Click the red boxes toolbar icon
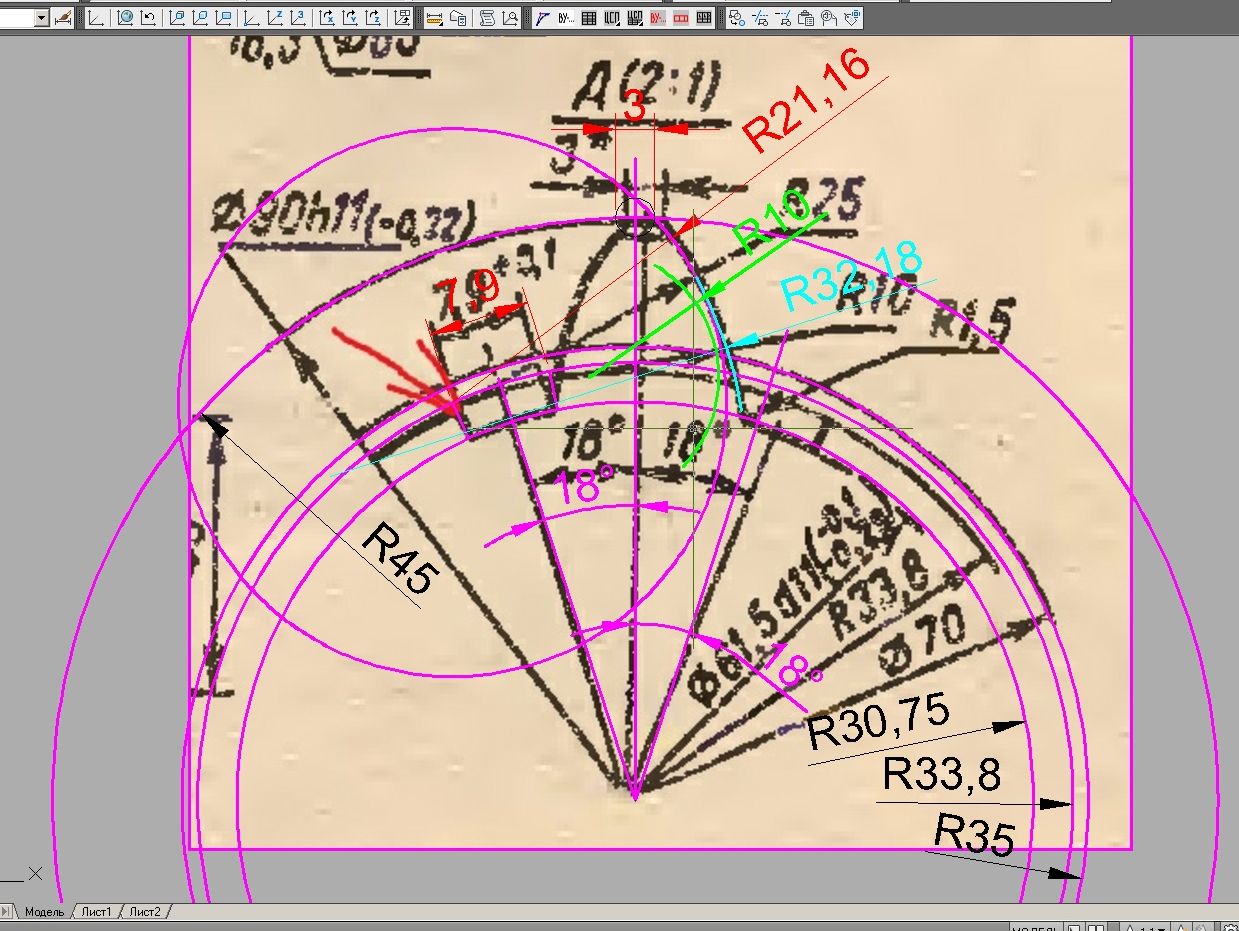 (681, 18)
